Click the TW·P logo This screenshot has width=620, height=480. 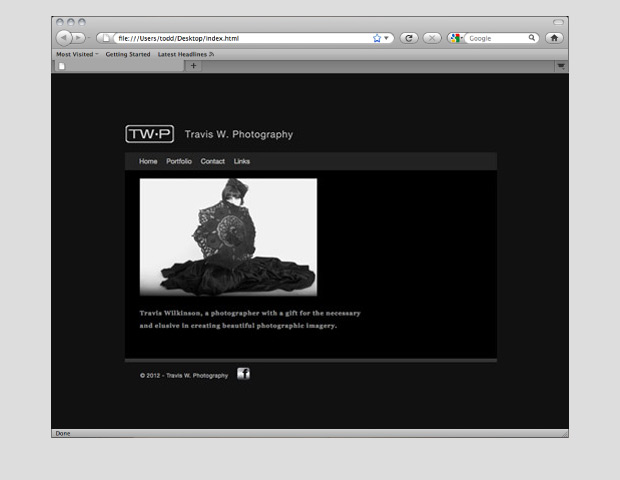149,134
